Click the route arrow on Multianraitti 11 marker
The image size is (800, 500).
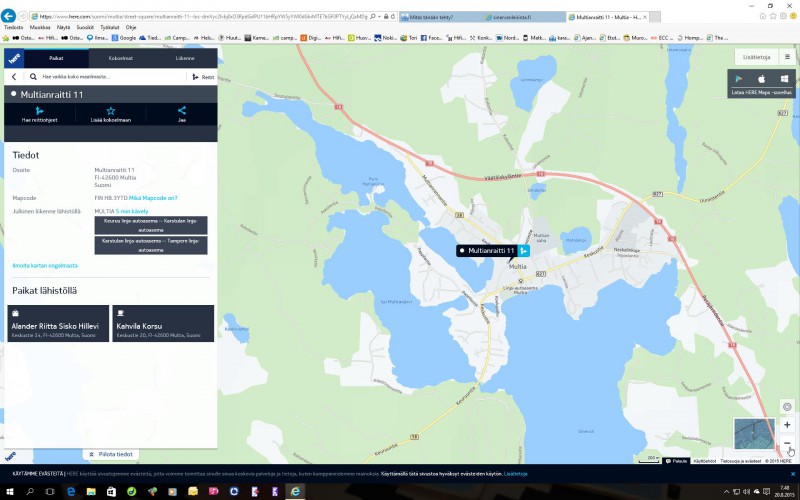[523, 251]
